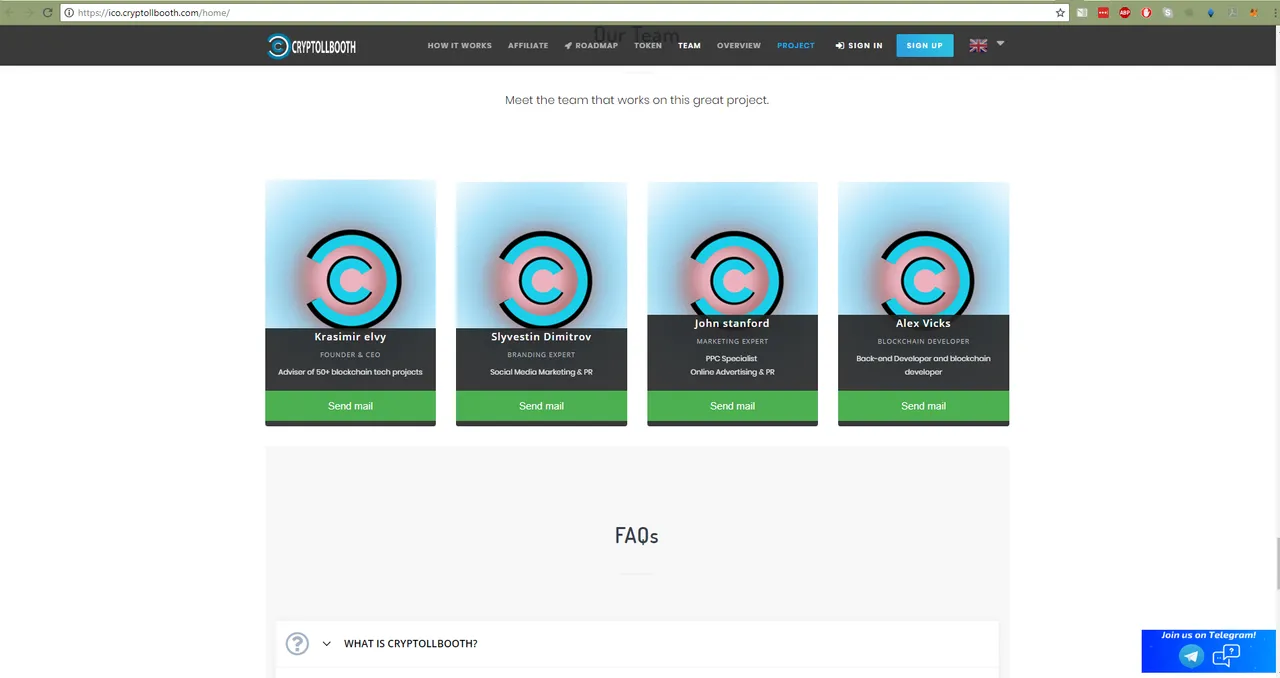Select Token in the navigation bar
The width and height of the screenshot is (1280, 678).
pos(648,46)
